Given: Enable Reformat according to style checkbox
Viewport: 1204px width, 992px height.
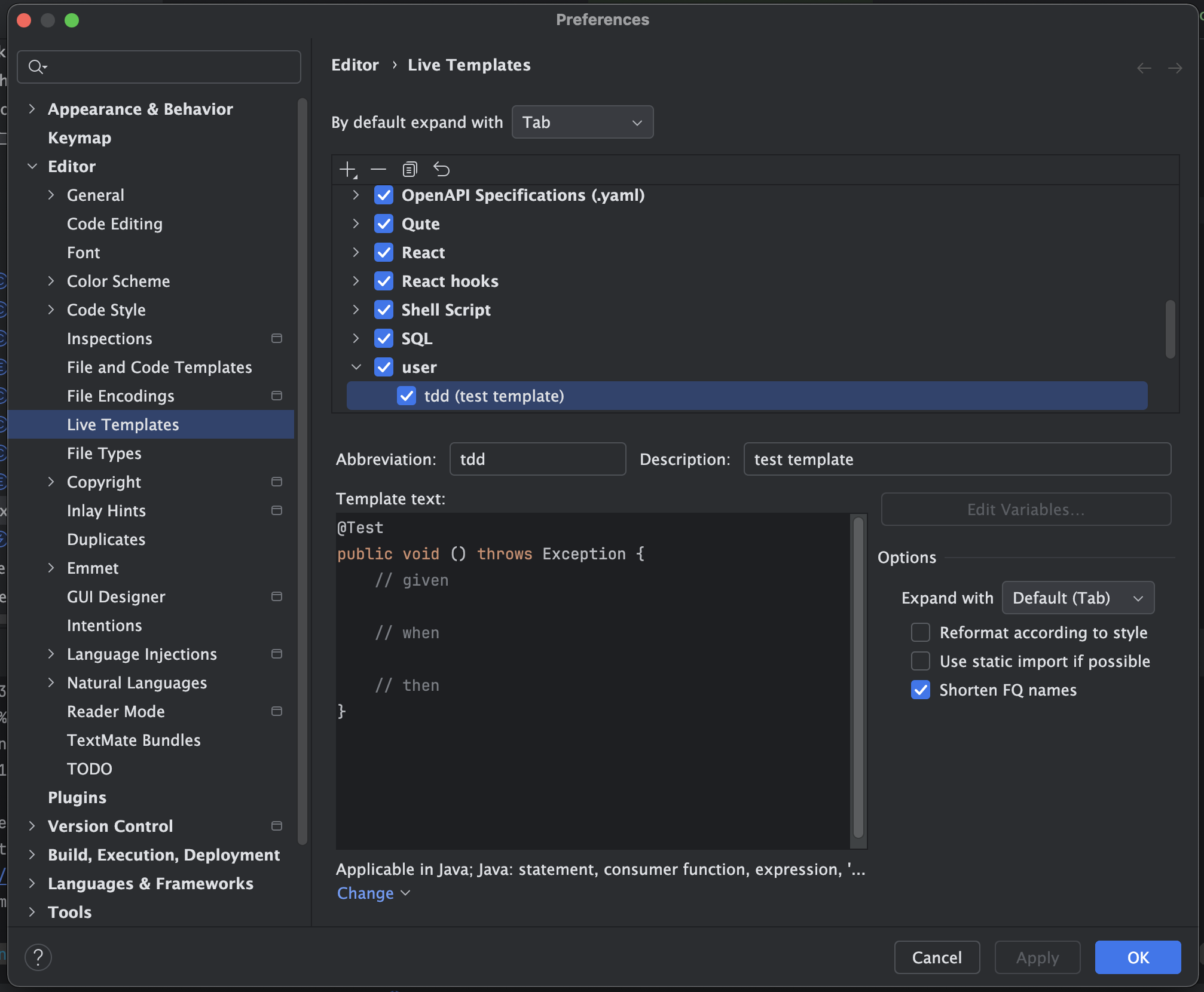Looking at the screenshot, I should tap(921, 632).
